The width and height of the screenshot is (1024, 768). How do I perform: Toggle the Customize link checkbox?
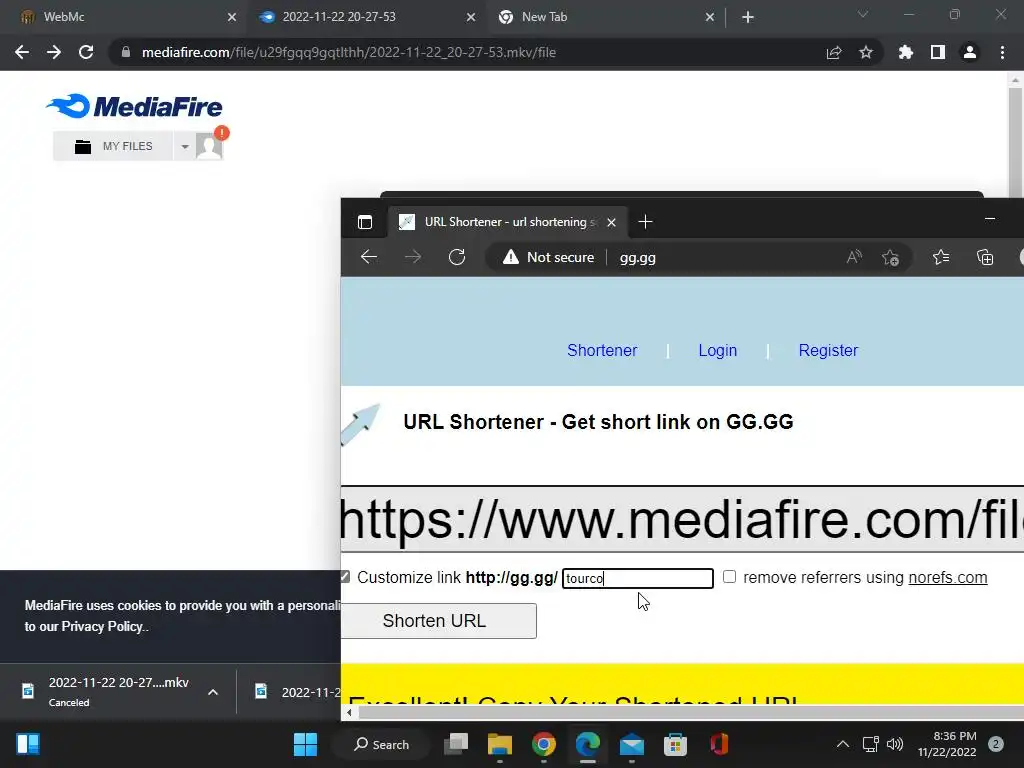(x=345, y=577)
